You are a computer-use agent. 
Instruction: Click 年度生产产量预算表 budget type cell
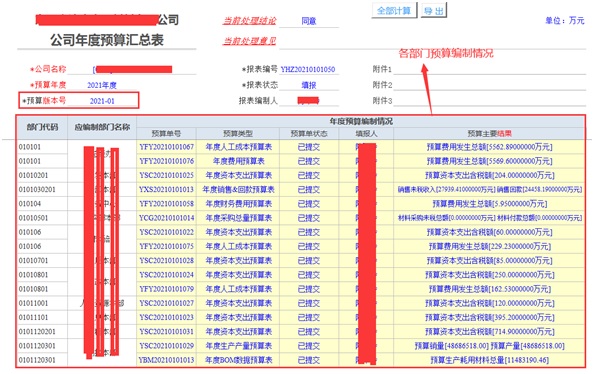(238, 346)
